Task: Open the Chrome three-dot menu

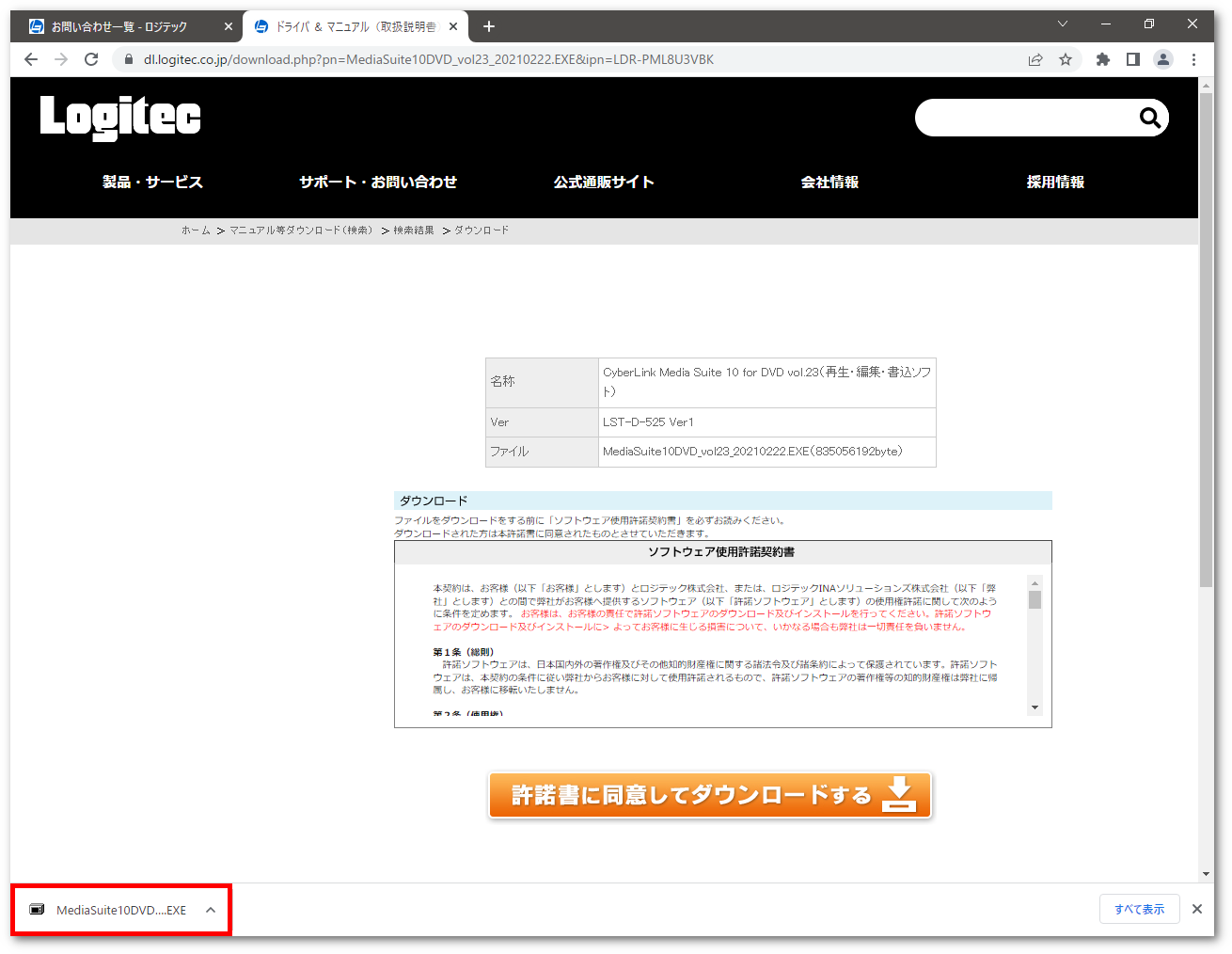Action: click(x=1193, y=59)
